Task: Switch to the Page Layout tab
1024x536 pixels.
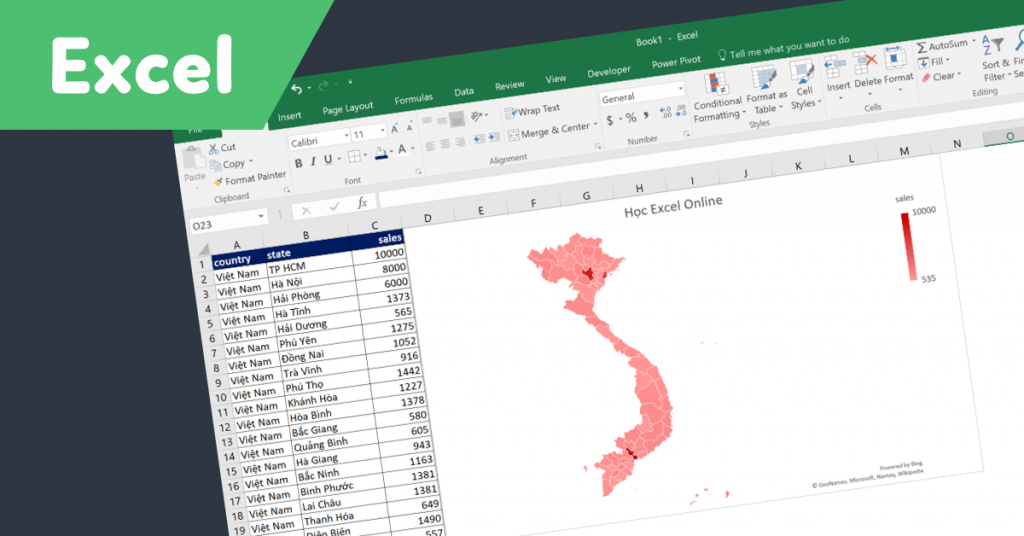Action: [347, 108]
